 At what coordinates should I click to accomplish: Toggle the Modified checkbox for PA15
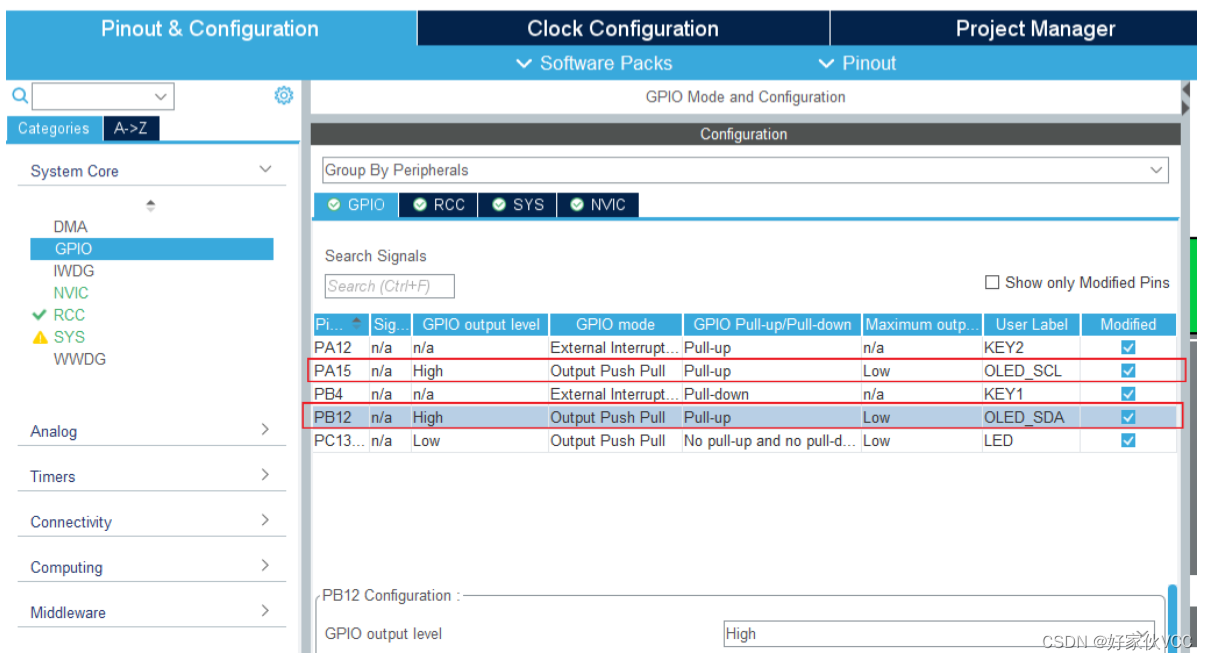[1128, 371]
